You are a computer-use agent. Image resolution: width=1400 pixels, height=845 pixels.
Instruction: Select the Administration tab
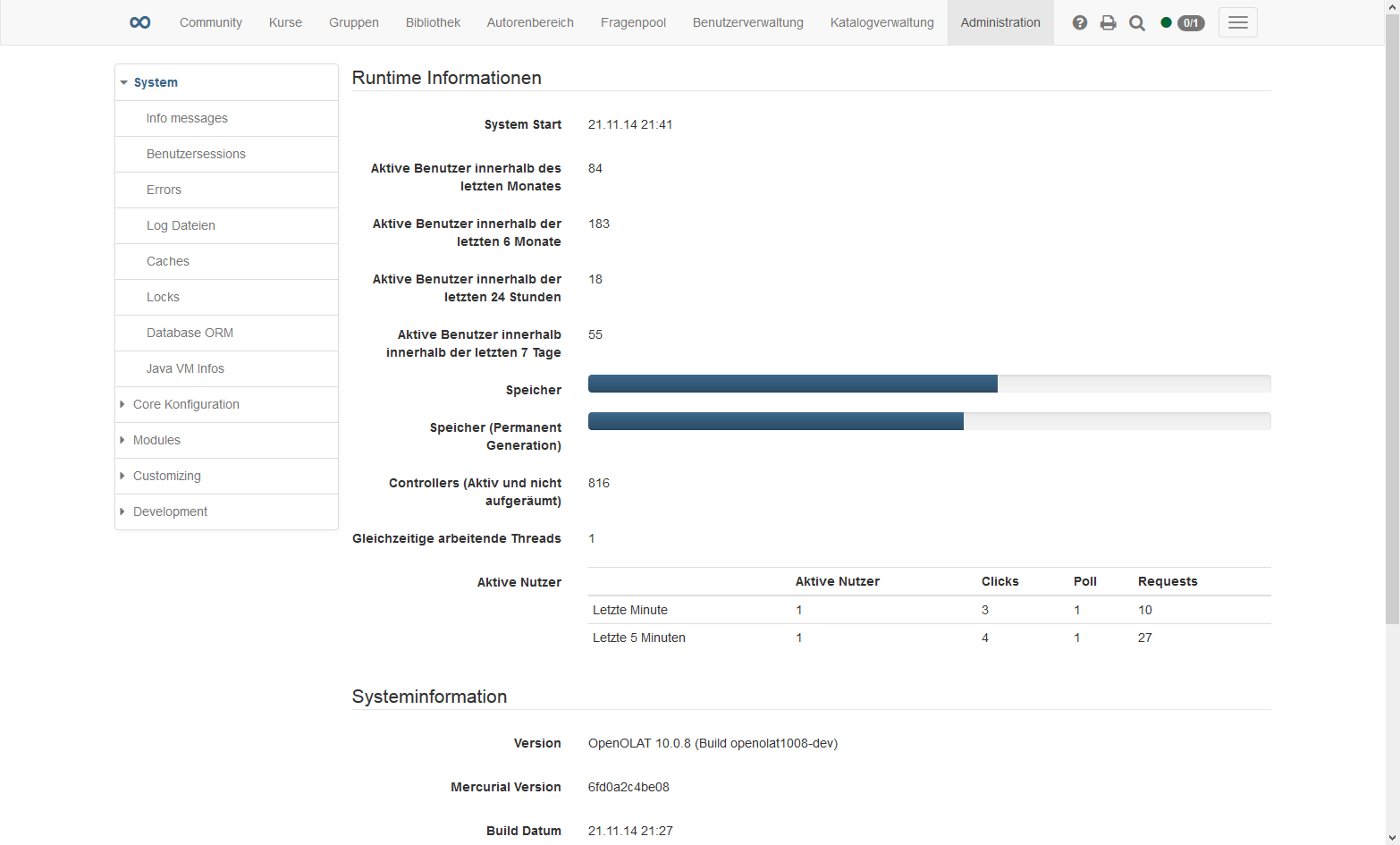tap(1000, 22)
